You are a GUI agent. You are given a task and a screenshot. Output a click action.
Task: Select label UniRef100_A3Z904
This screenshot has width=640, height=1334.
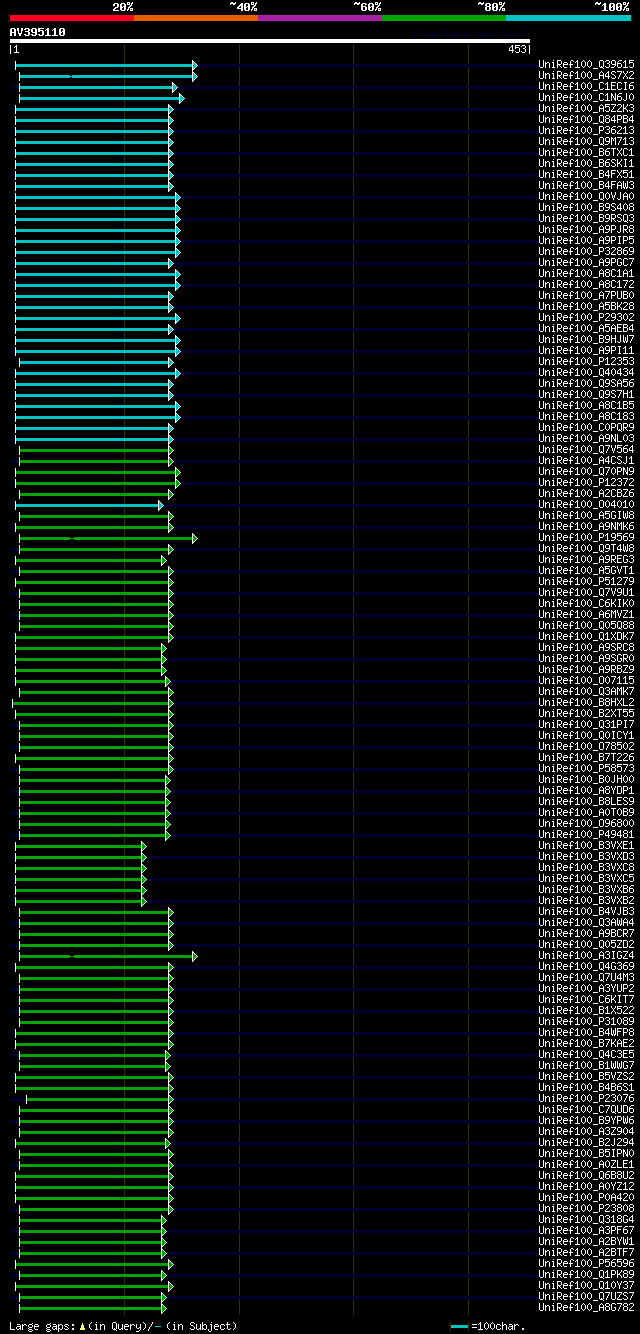586,1131
